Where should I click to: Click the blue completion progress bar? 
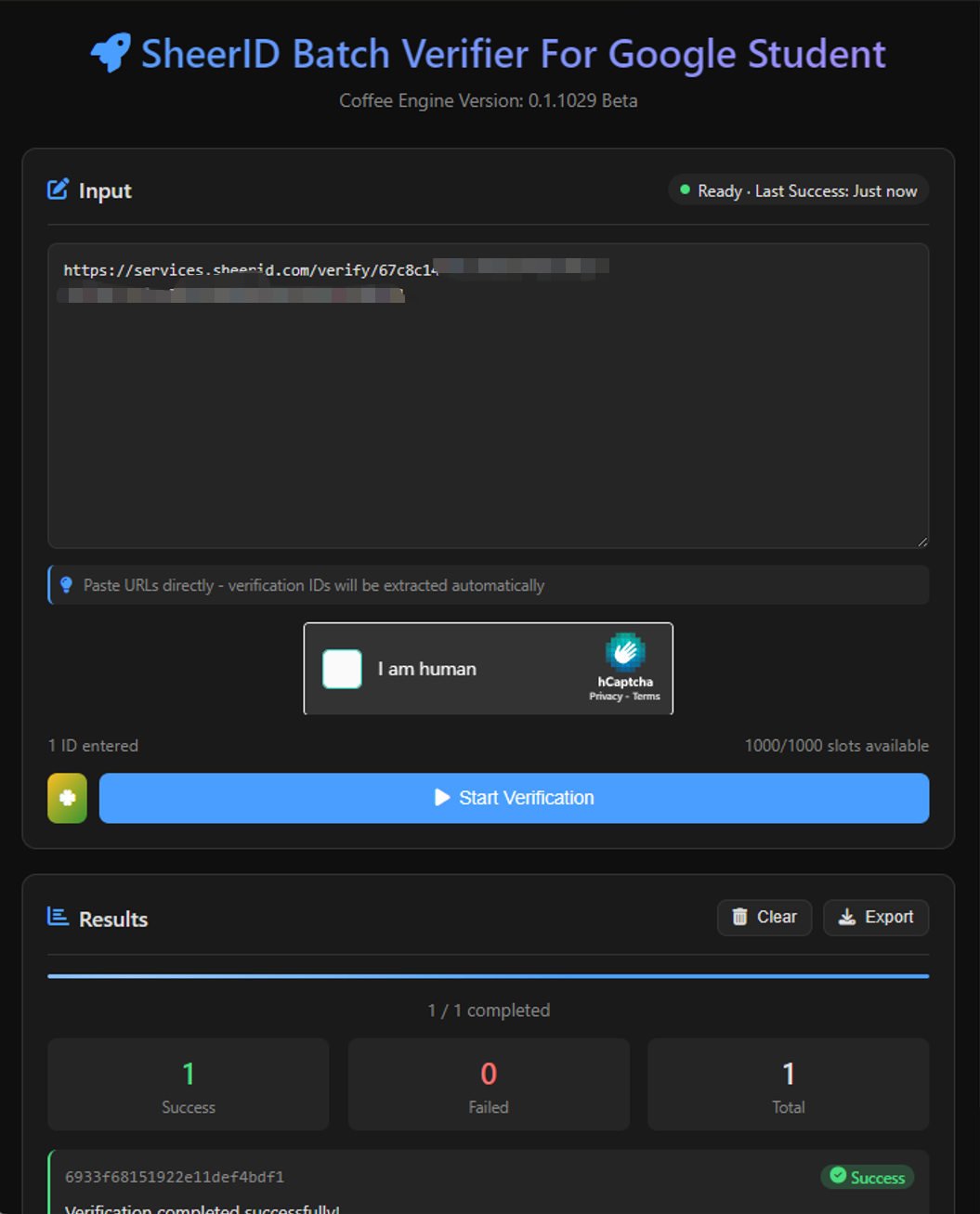(489, 976)
